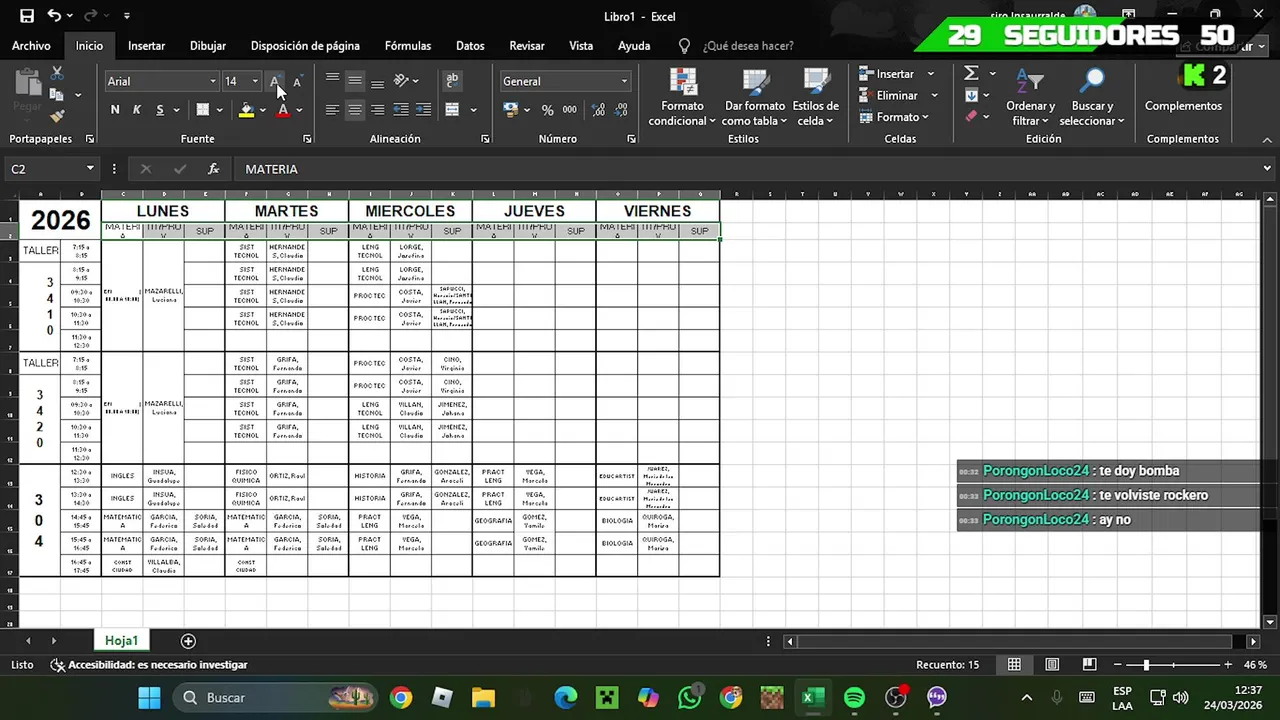Align text left
The height and width of the screenshot is (720, 1280).
point(332,110)
